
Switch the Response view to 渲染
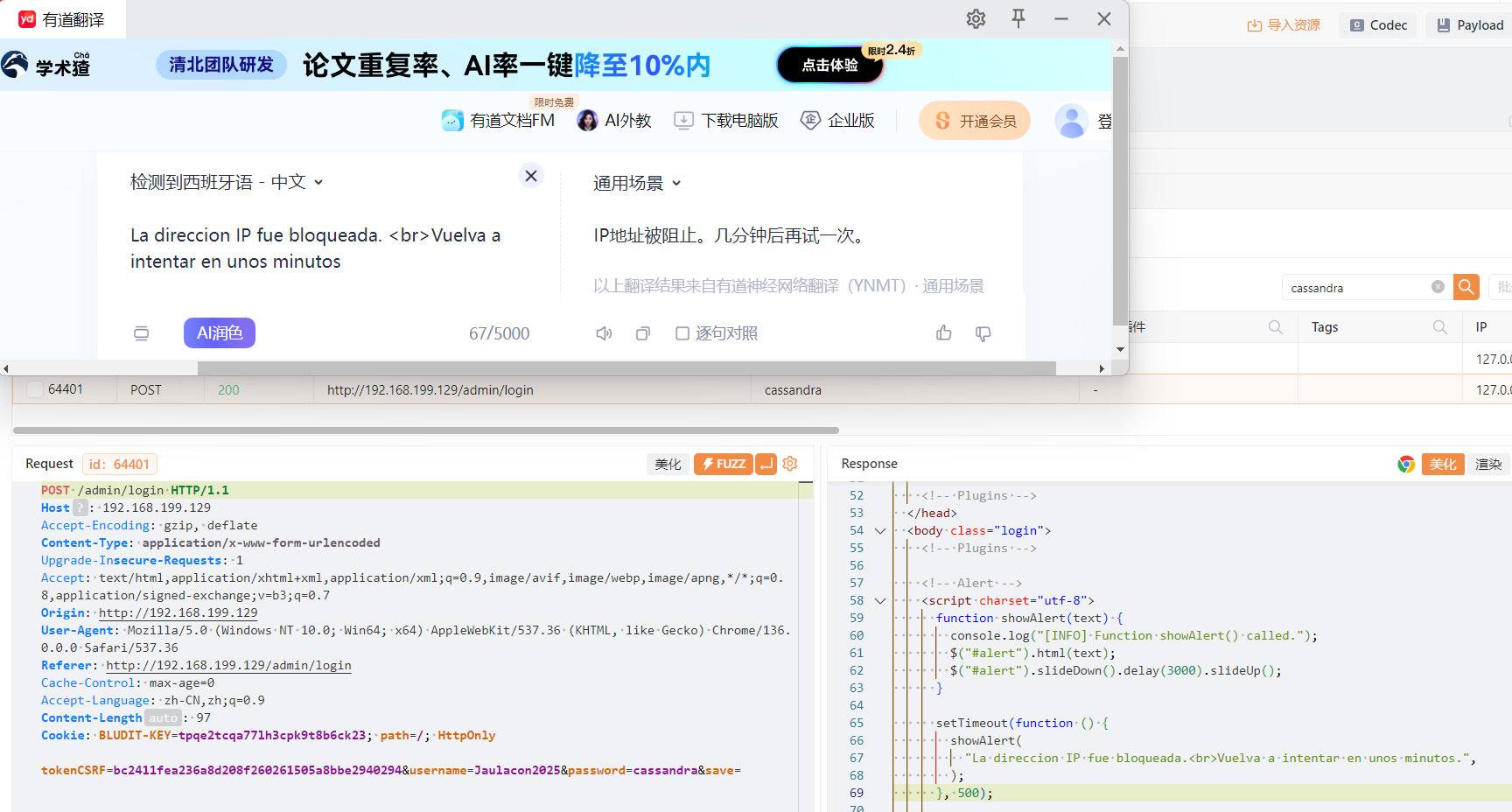pos(1488,464)
